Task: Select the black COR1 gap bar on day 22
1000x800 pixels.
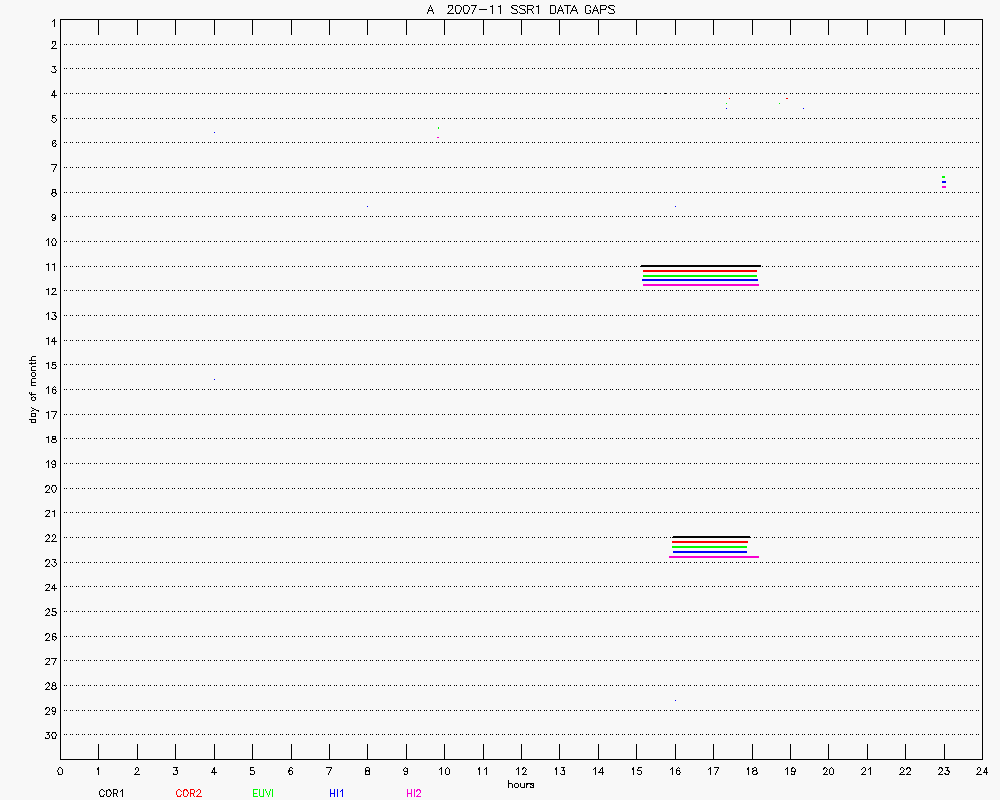Action: (711, 537)
